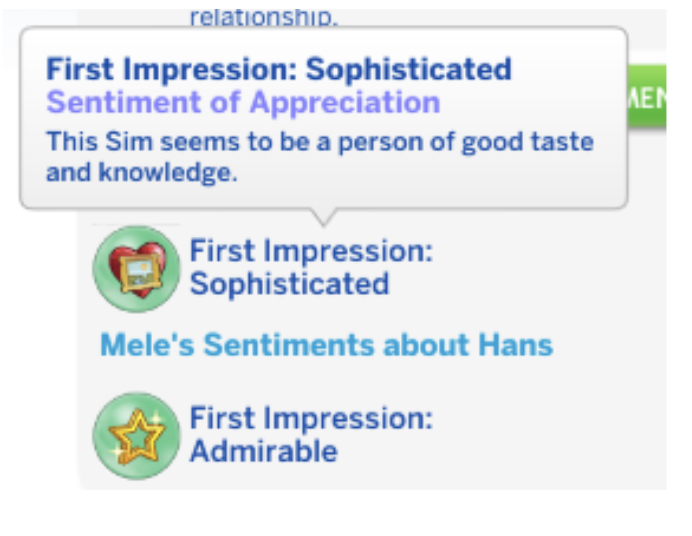Click the green button at right edge
The image size is (692, 536).
[x=647, y=96]
